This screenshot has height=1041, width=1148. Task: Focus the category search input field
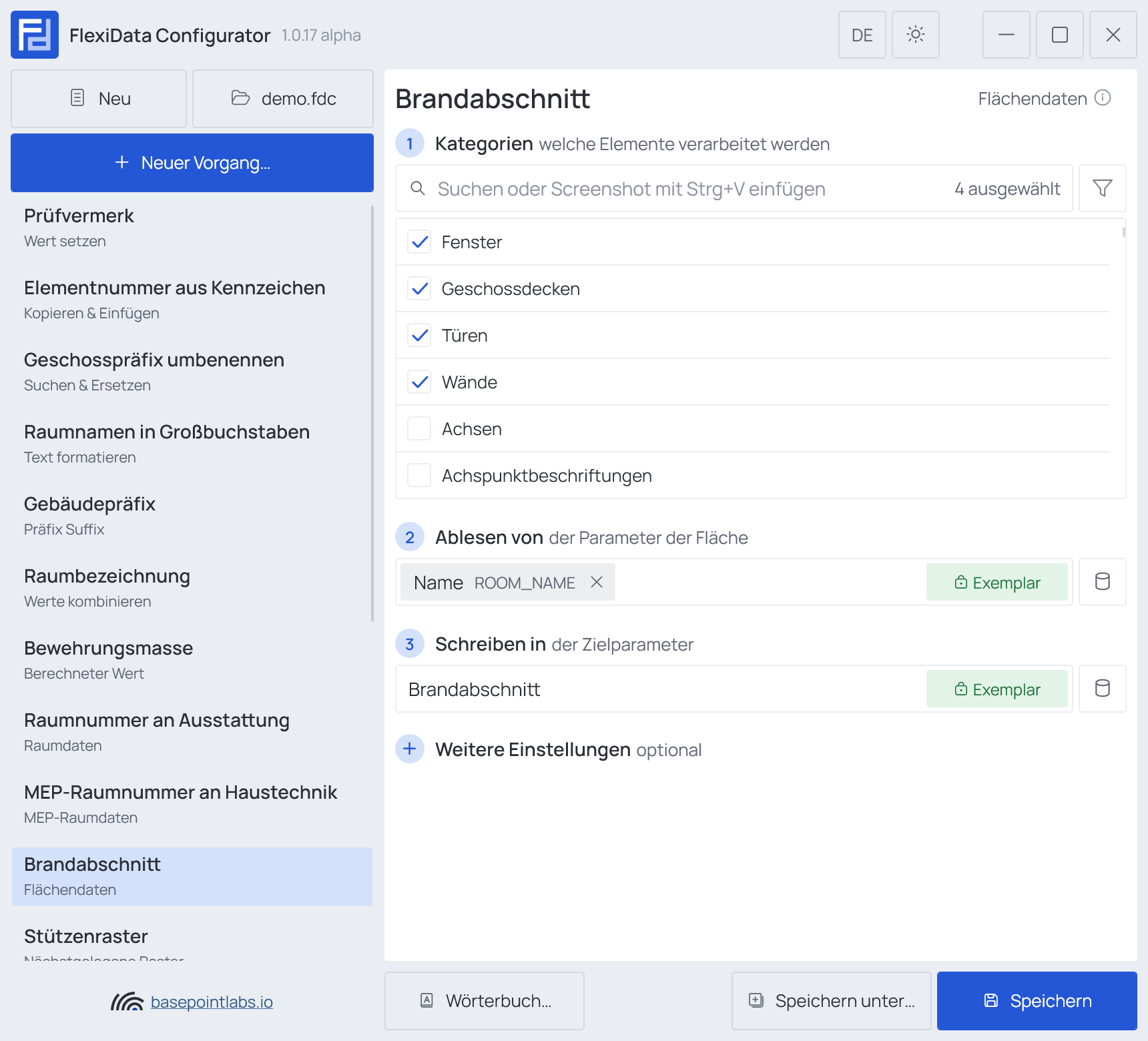[x=734, y=188]
